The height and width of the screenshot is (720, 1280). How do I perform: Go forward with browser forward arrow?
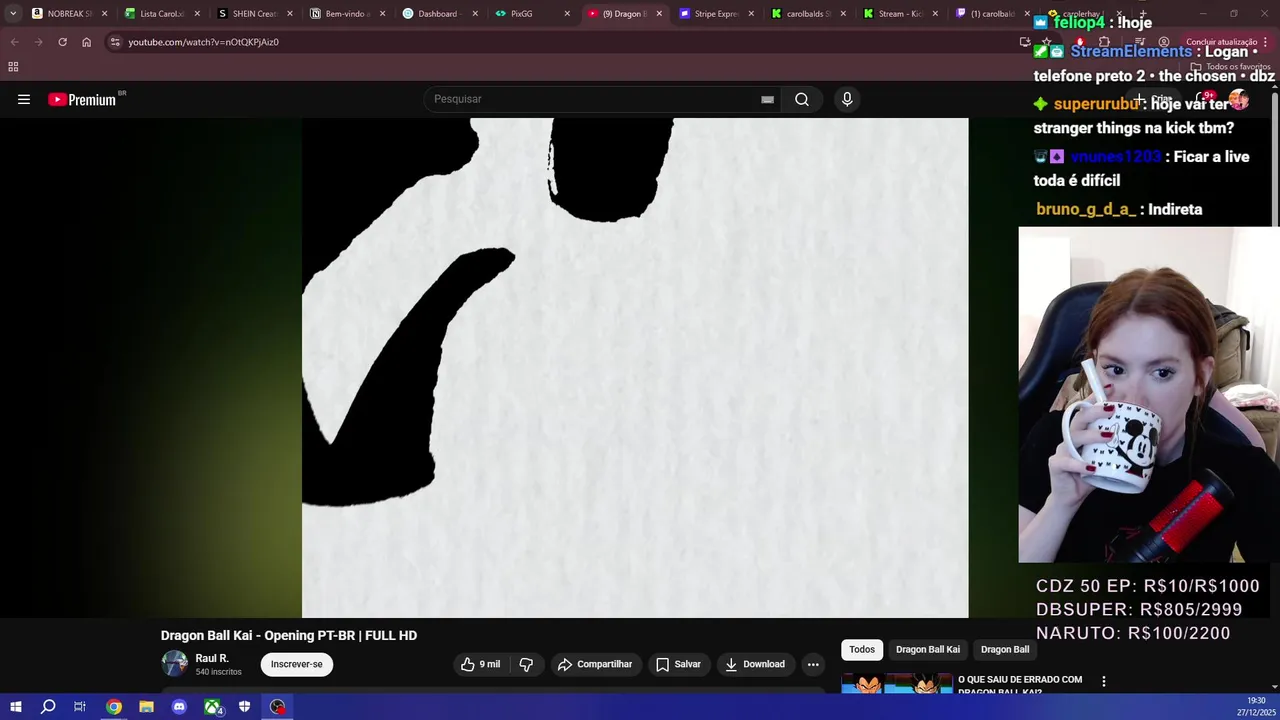(x=38, y=42)
